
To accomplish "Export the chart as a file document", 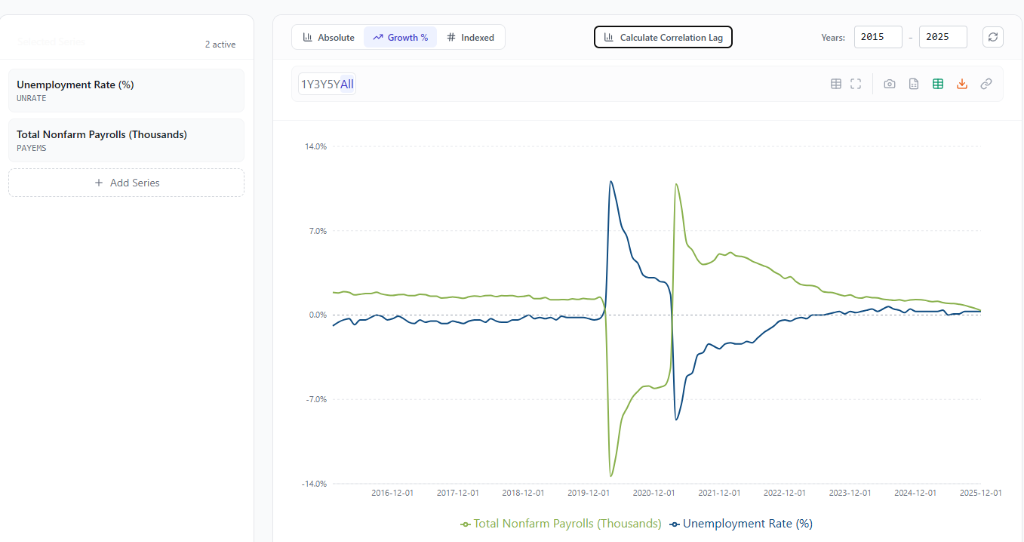I will (913, 84).
